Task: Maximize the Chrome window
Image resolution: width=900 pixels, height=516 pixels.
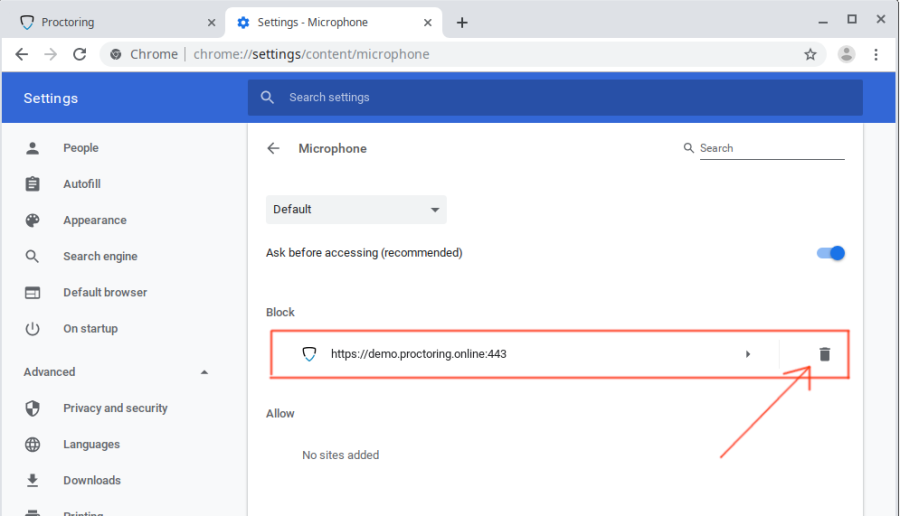Action: tap(852, 20)
